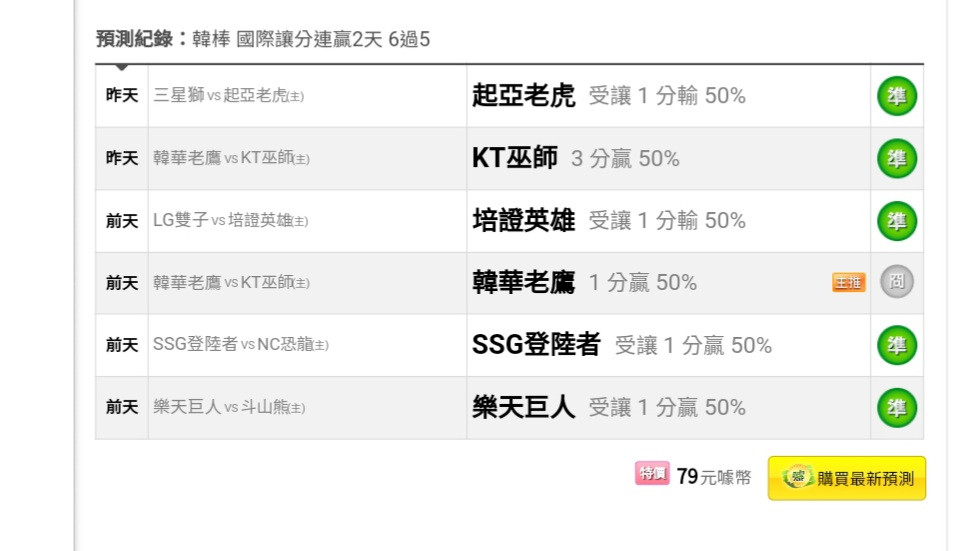Click green 準 icon for 起亞老虎 row
980x551 pixels.
[x=897, y=96]
